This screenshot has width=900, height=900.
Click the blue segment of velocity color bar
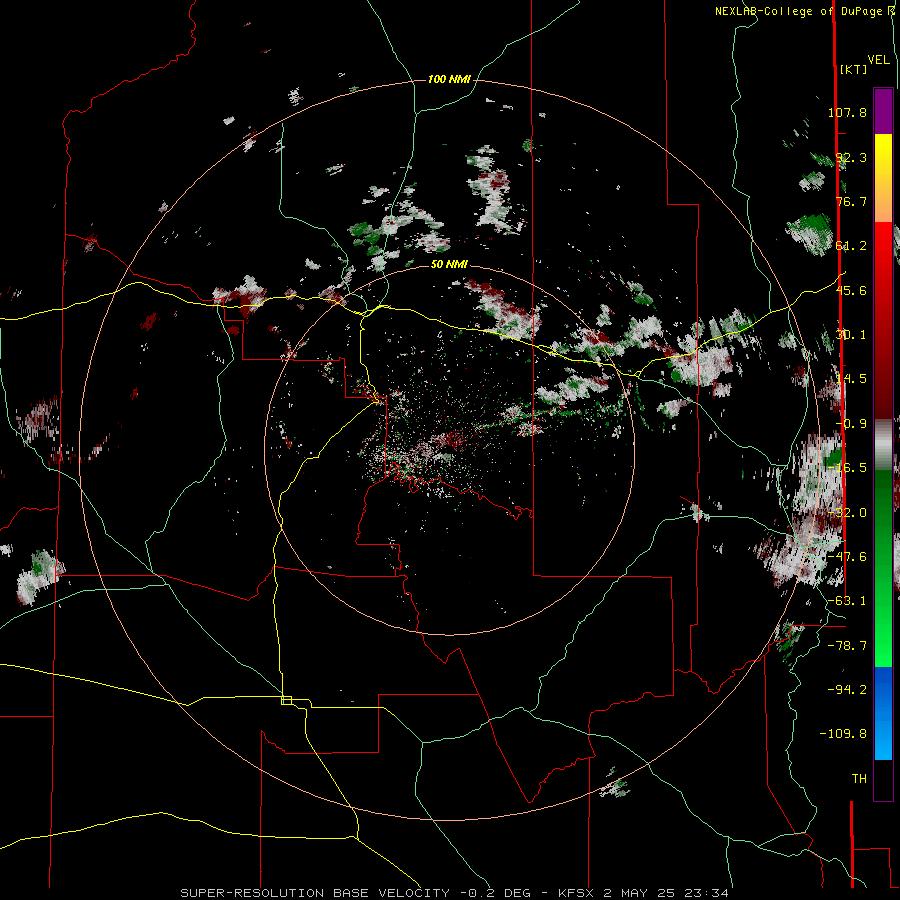pos(883,713)
